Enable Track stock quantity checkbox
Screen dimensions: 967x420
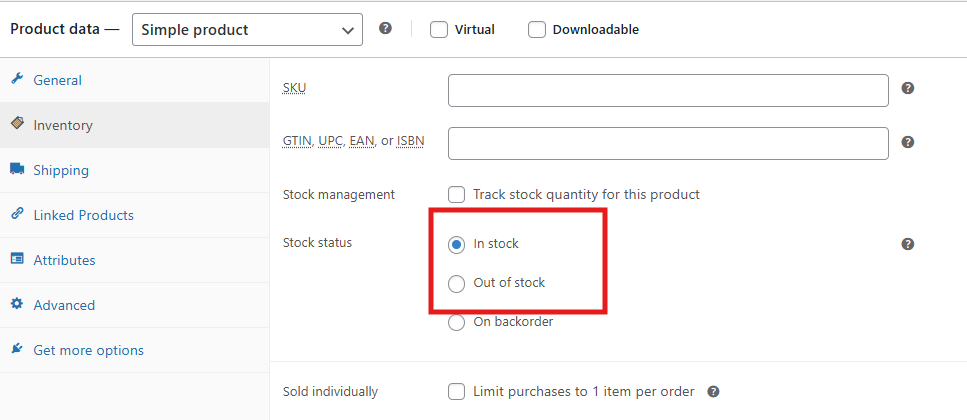tap(457, 194)
